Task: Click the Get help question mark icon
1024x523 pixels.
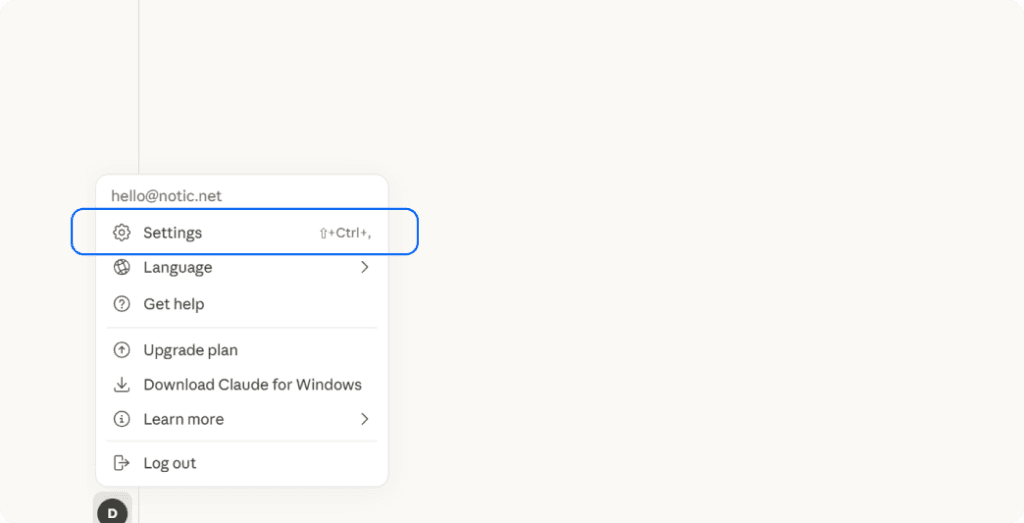Action: (x=122, y=304)
